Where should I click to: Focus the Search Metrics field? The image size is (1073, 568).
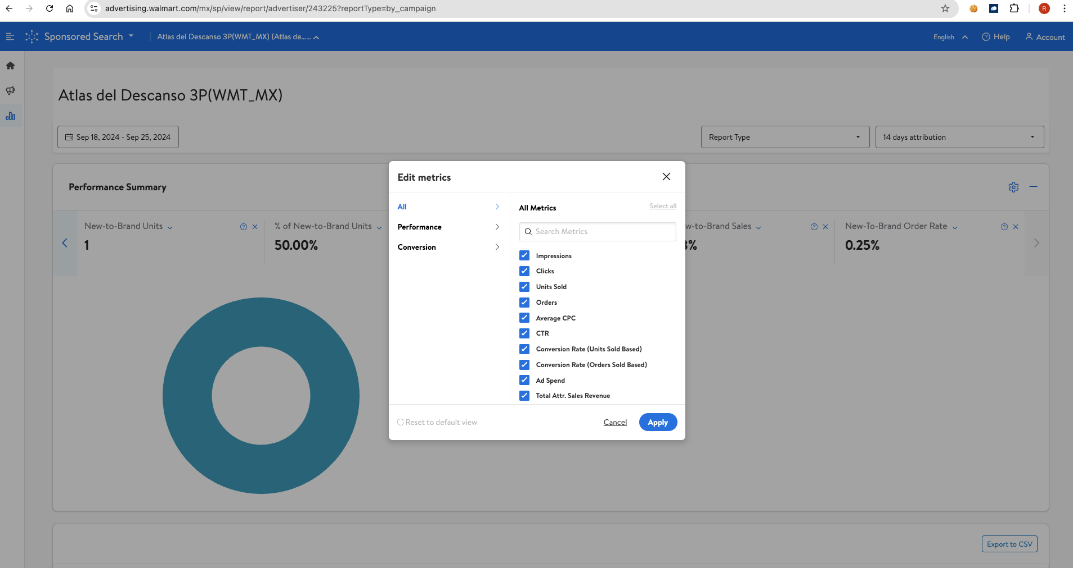[x=597, y=231]
